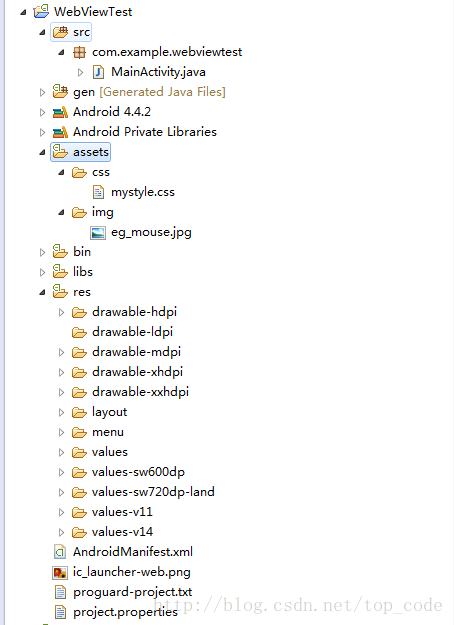
Task: Expand the menu folder
Action: click(x=61, y=432)
